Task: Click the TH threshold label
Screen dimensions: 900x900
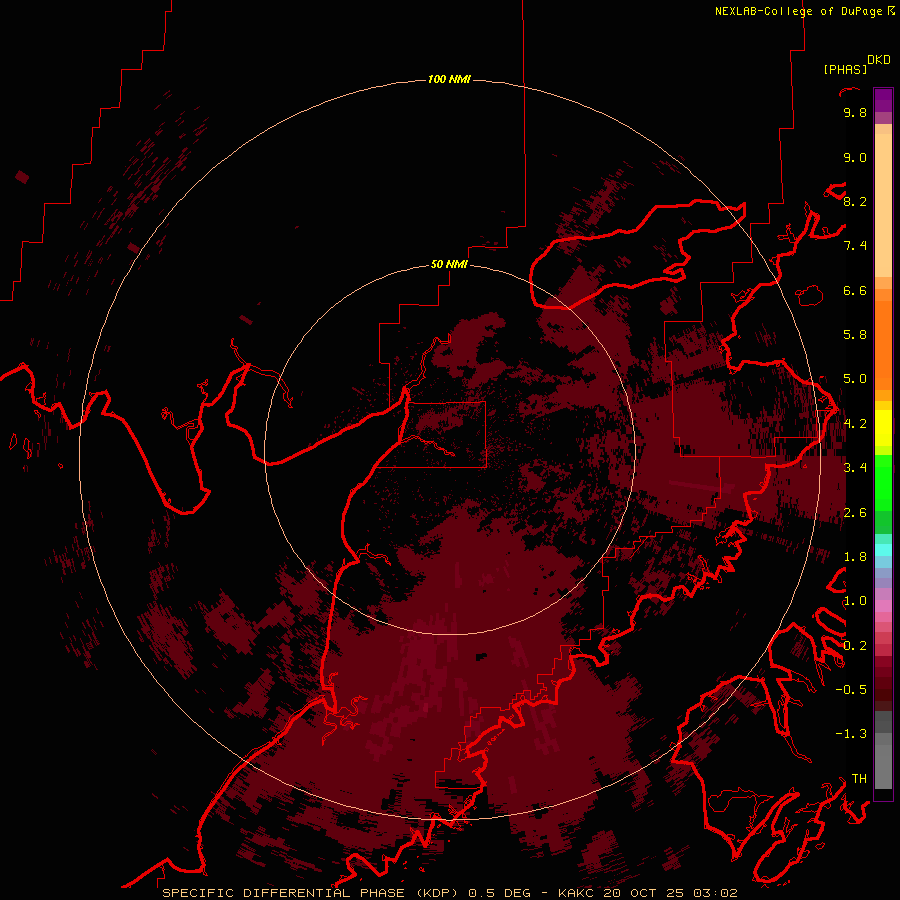Action: 859,779
